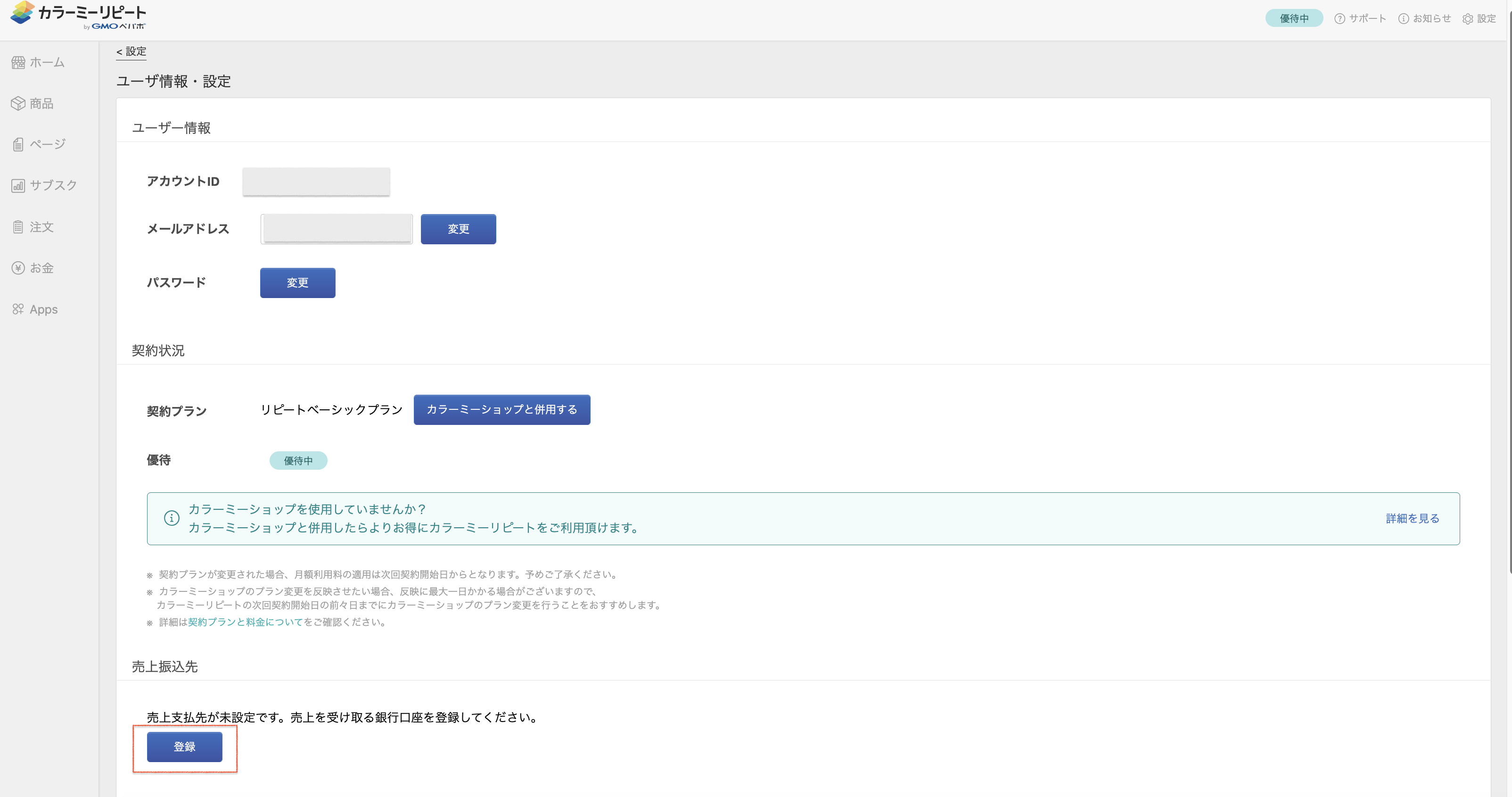The image size is (1512, 797).
Task: Click the メールアドレス input field
Action: click(x=337, y=229)
